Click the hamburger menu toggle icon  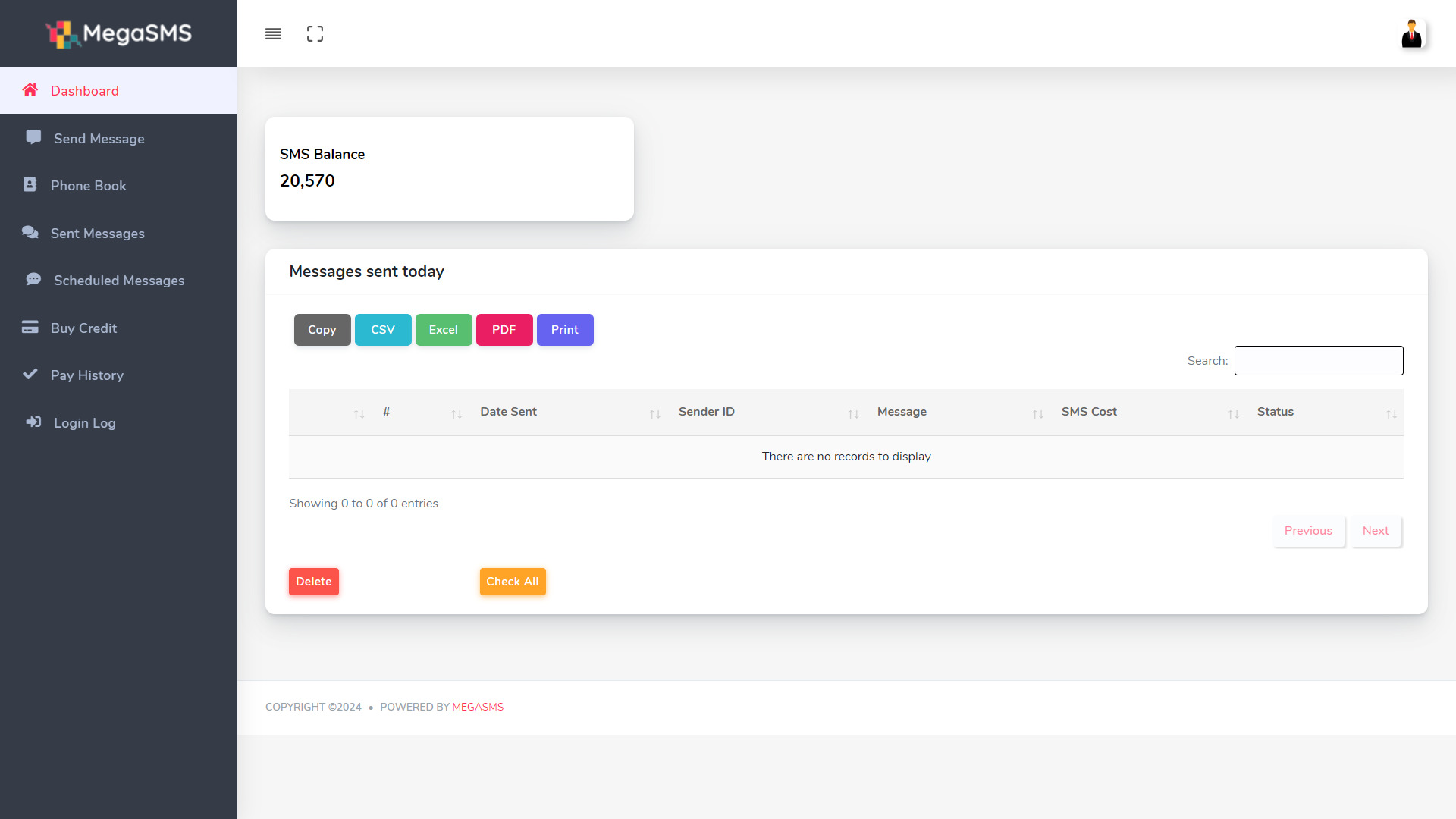pos(273,33)
